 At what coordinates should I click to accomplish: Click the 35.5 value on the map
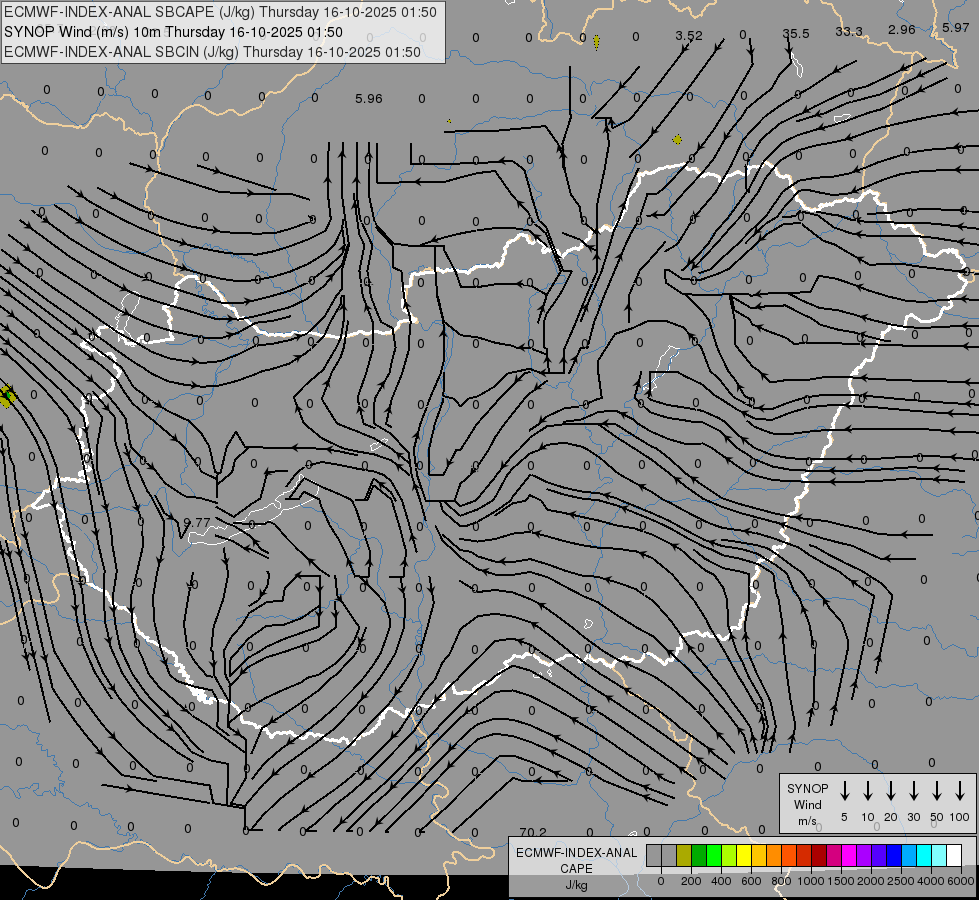(795, 34)
